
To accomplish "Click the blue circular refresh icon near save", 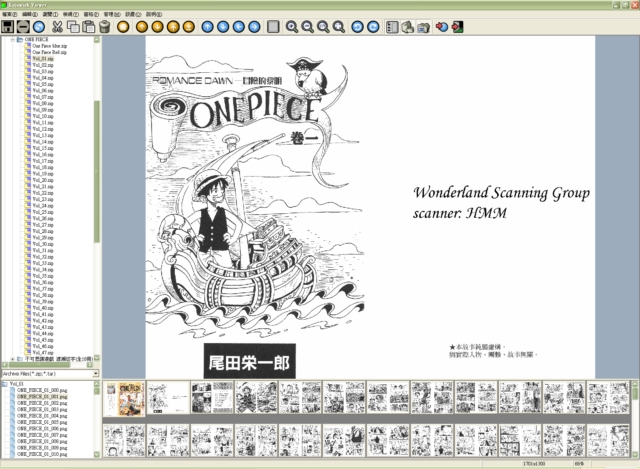I will click(39, 27).
